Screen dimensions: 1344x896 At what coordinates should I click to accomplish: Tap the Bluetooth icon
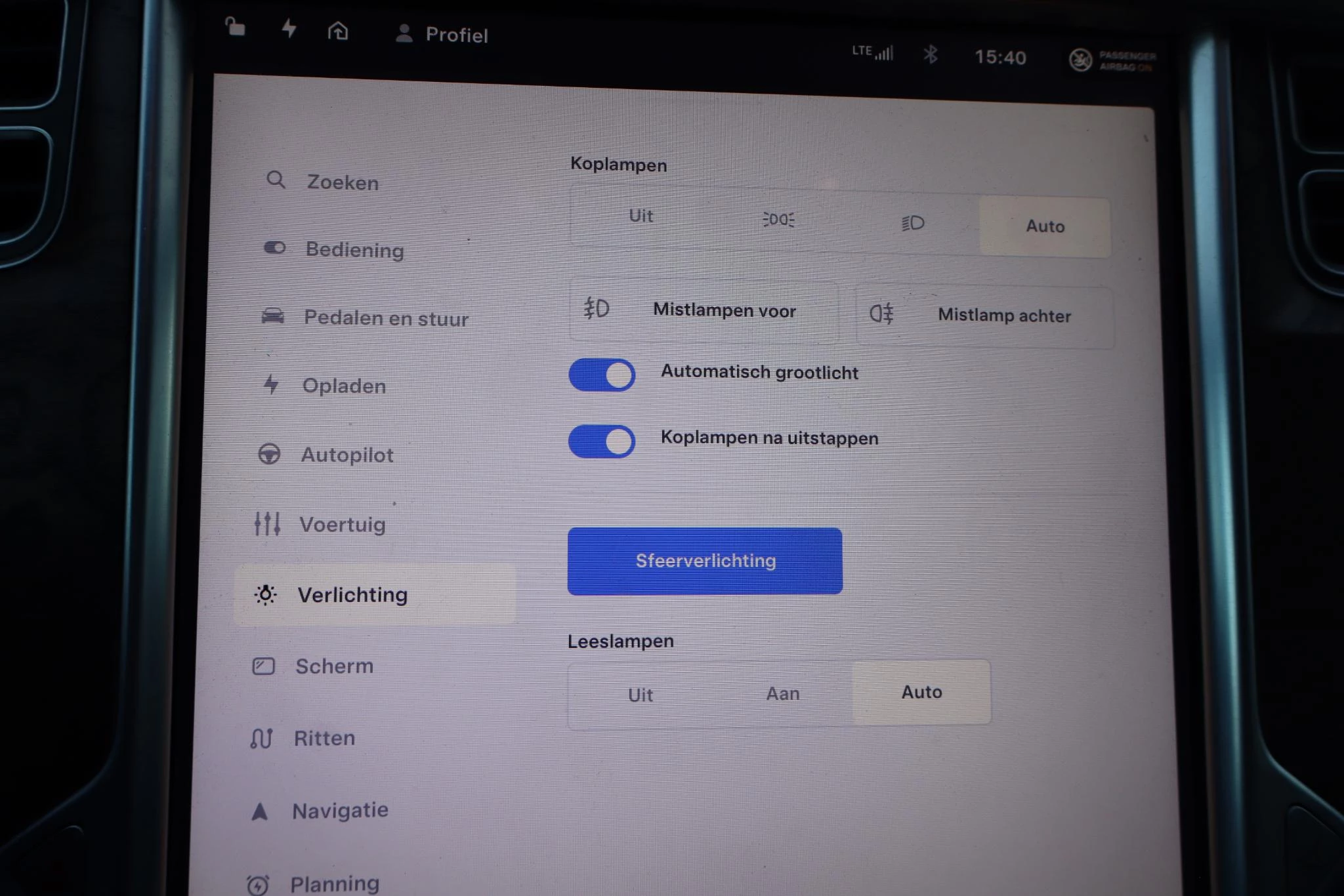[930, 54]
